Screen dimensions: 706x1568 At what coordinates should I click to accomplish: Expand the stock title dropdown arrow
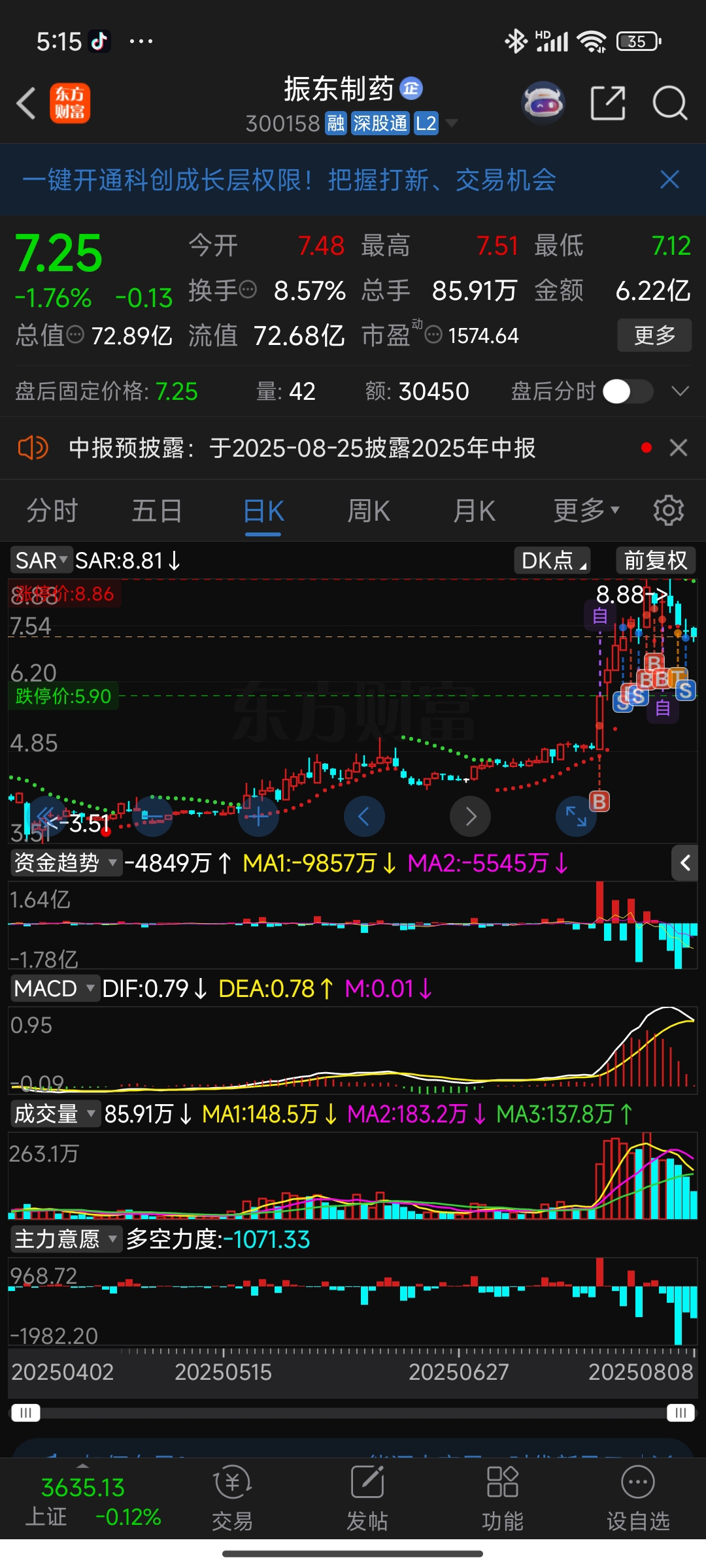point(452,123)
